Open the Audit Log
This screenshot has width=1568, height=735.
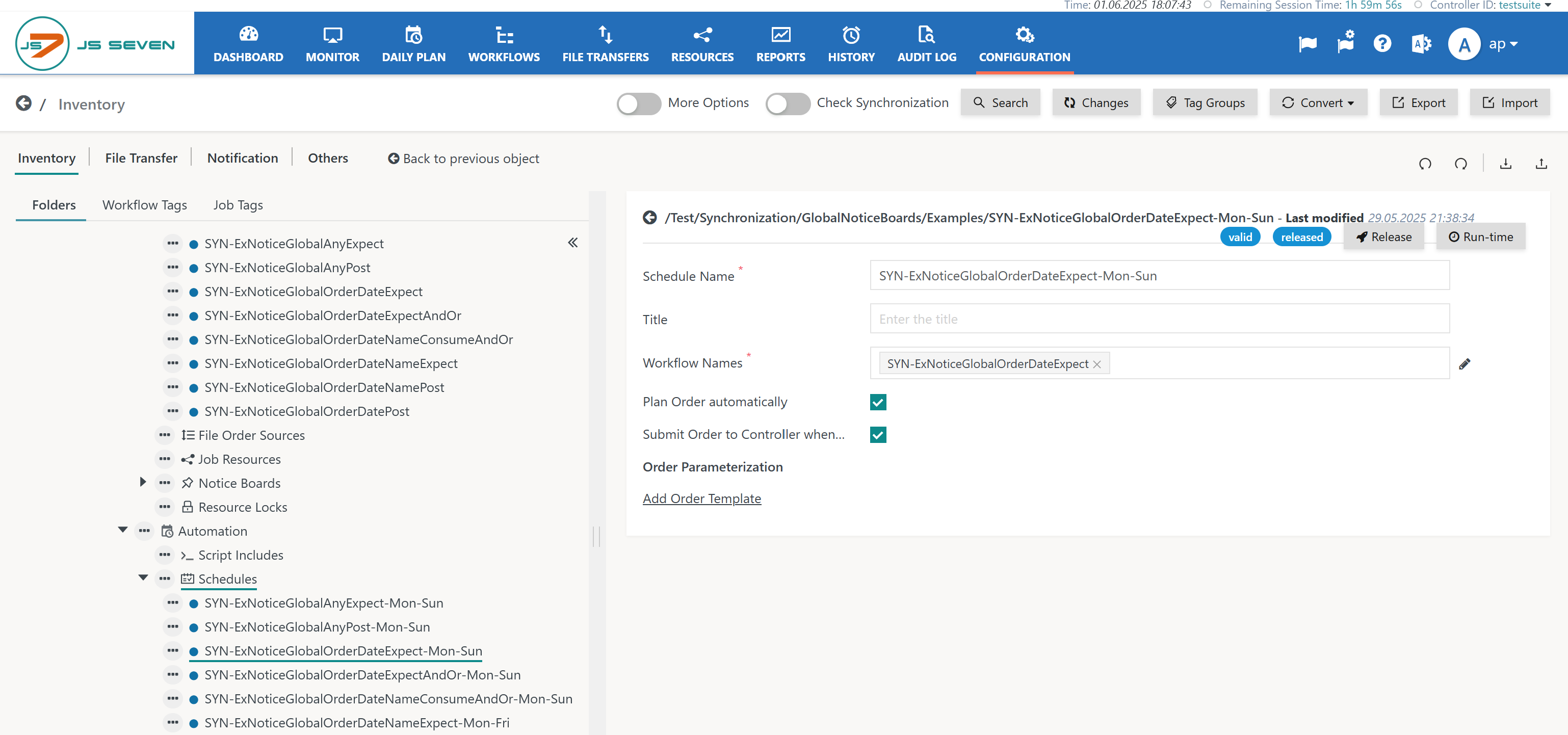click(x=926, y=44)
